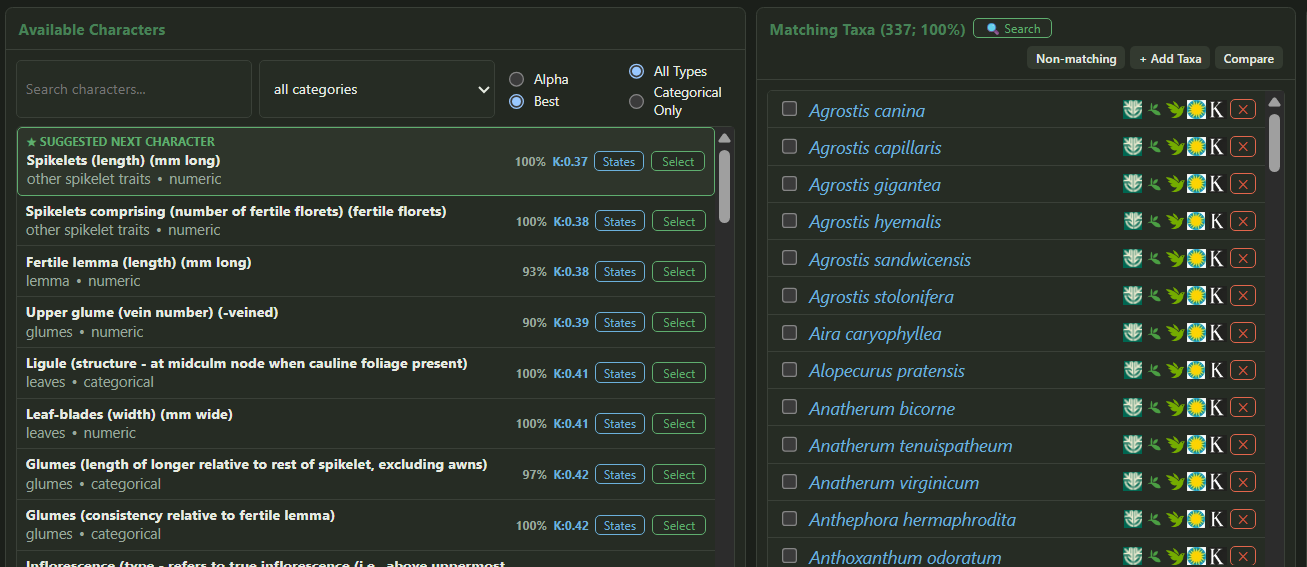
Task: Click the K:0.37 value for Spikelets
Action: 570,161
